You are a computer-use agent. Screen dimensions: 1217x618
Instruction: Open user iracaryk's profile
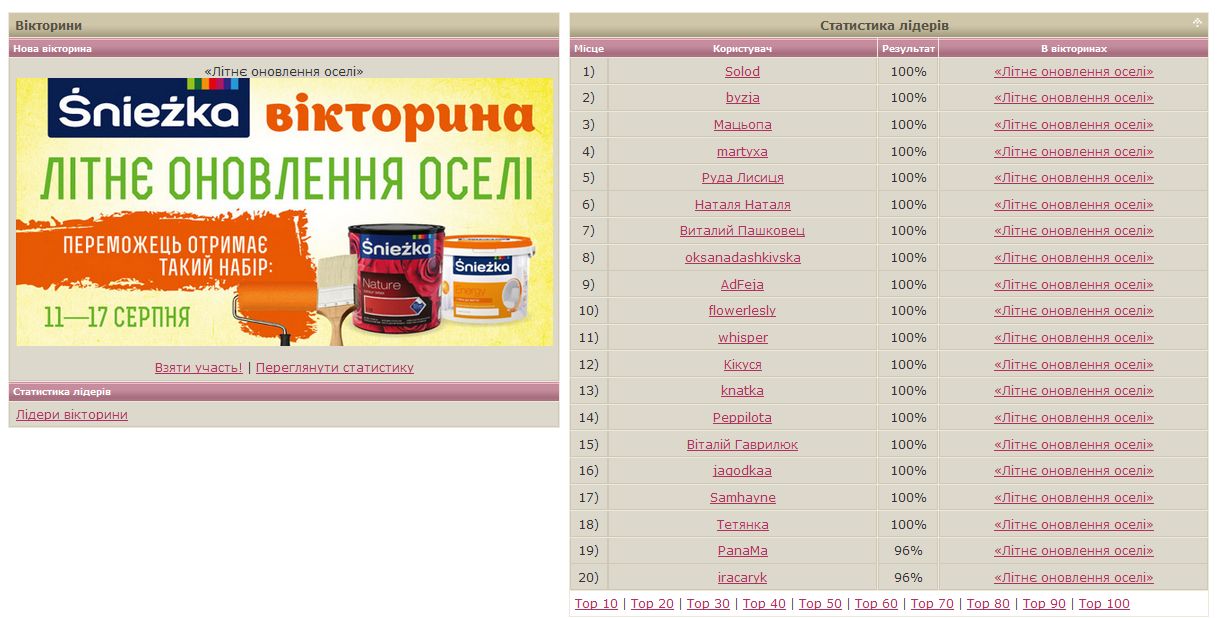(x=742, y=577)
